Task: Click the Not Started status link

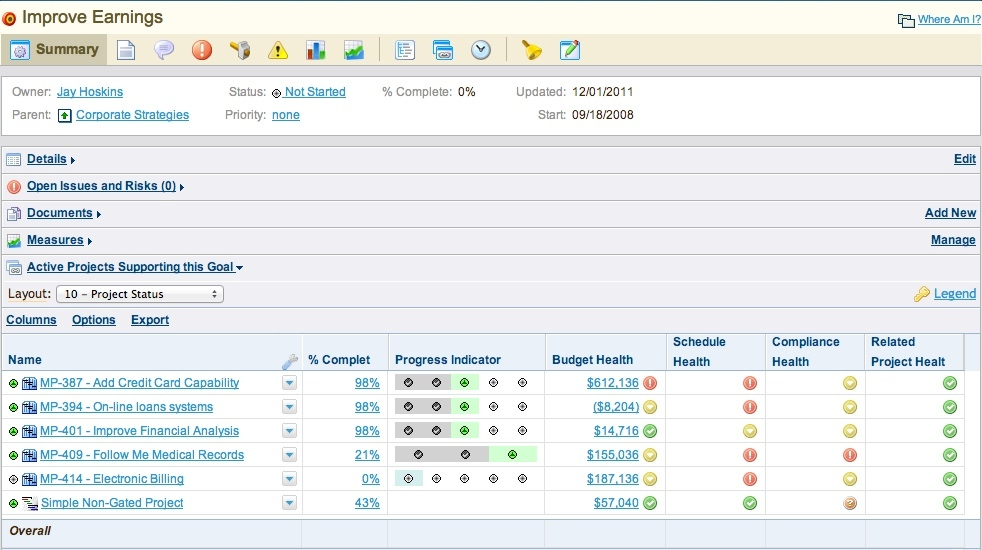Action: (315, 91)
